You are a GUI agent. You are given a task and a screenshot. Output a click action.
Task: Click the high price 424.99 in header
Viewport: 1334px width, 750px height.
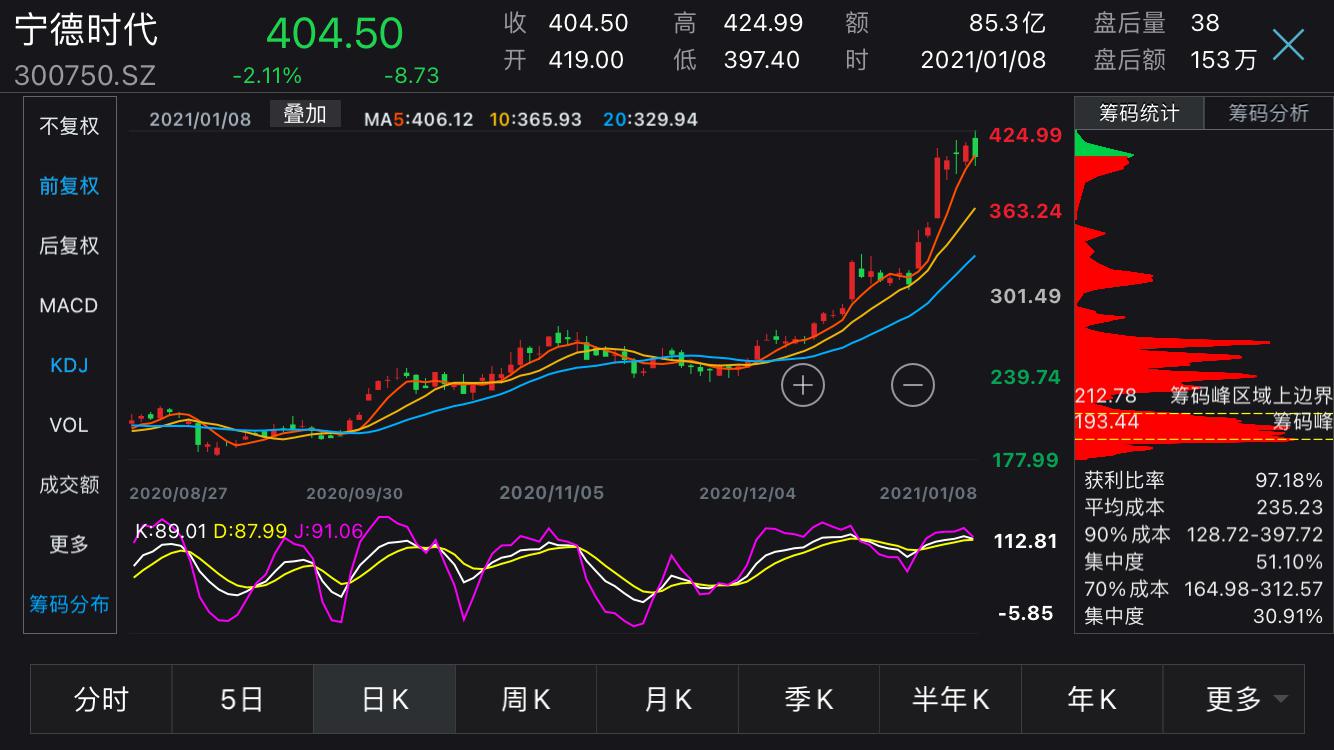click(x=762, y=22)
